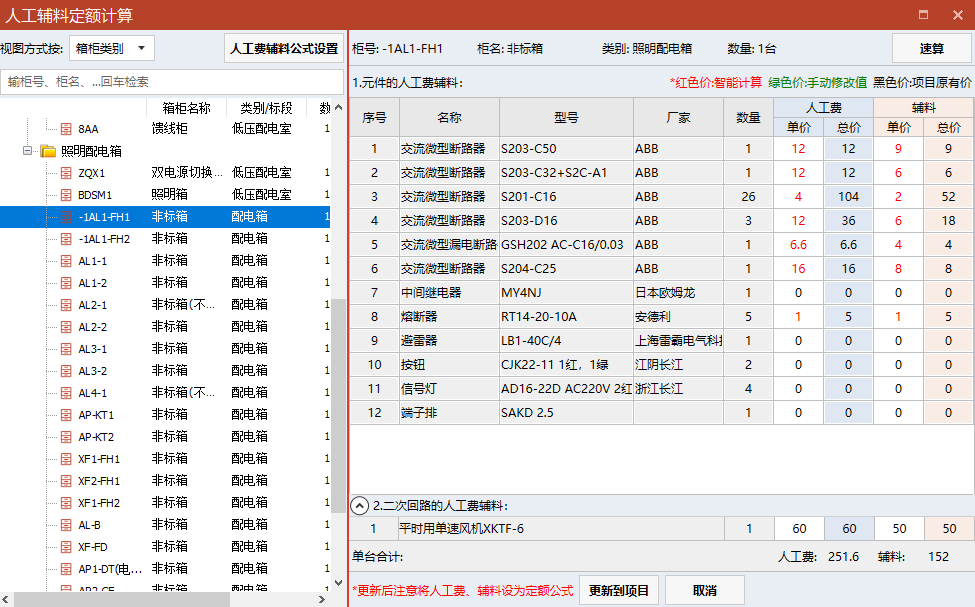Click the 取消 button
Viewport: 975px width, 607px height.
pos(705,590)
